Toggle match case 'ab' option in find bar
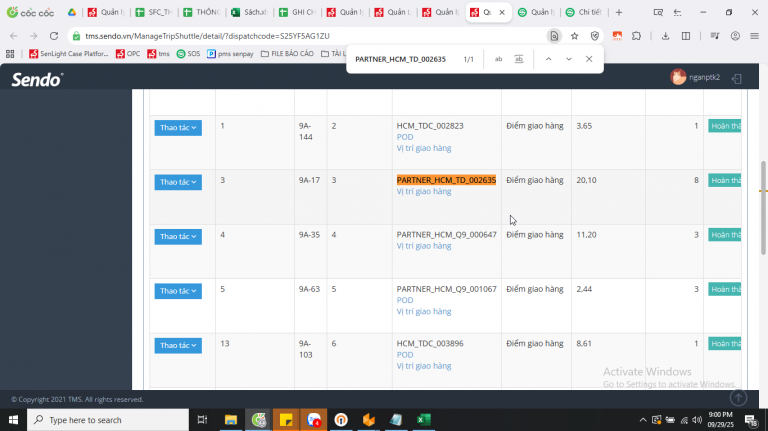This screenshot has height=431, width=768. coord(498,59)
